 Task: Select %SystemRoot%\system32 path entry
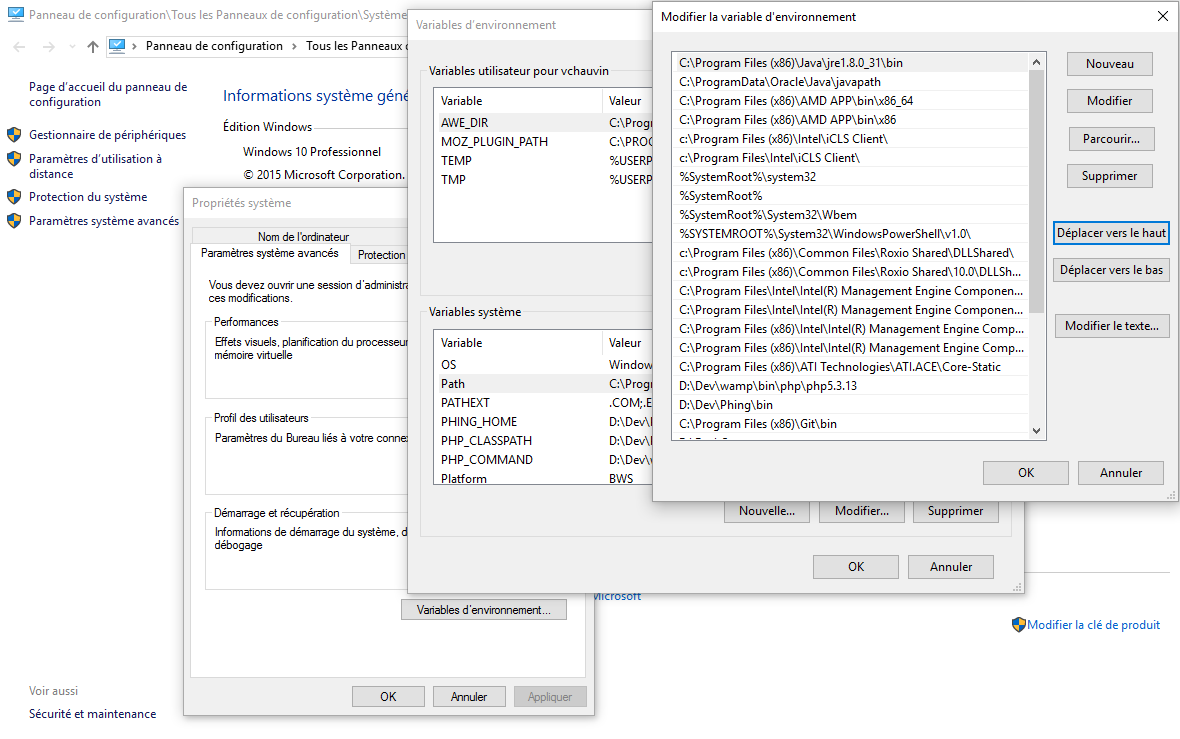tap(850, 177)
